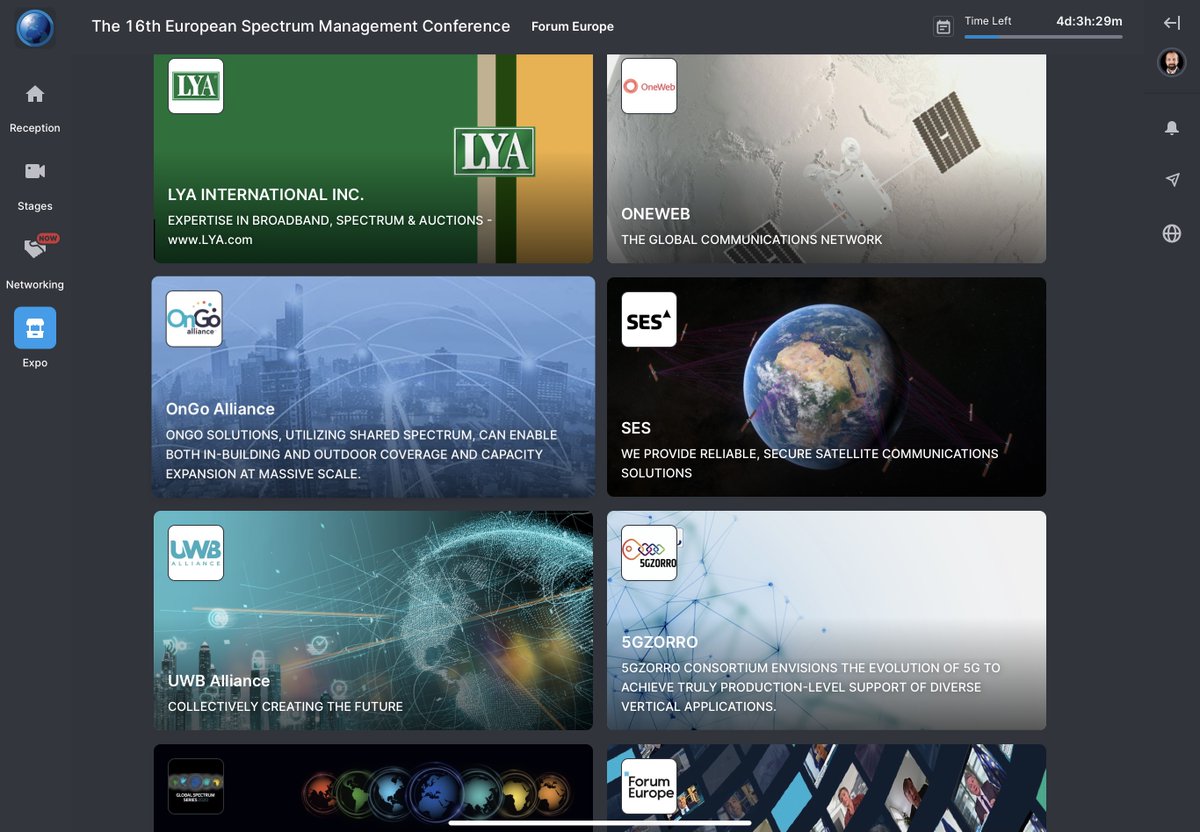Screen dimensions: 1200x832
Task: Click the Stages label
Action: tap(35, 206)
